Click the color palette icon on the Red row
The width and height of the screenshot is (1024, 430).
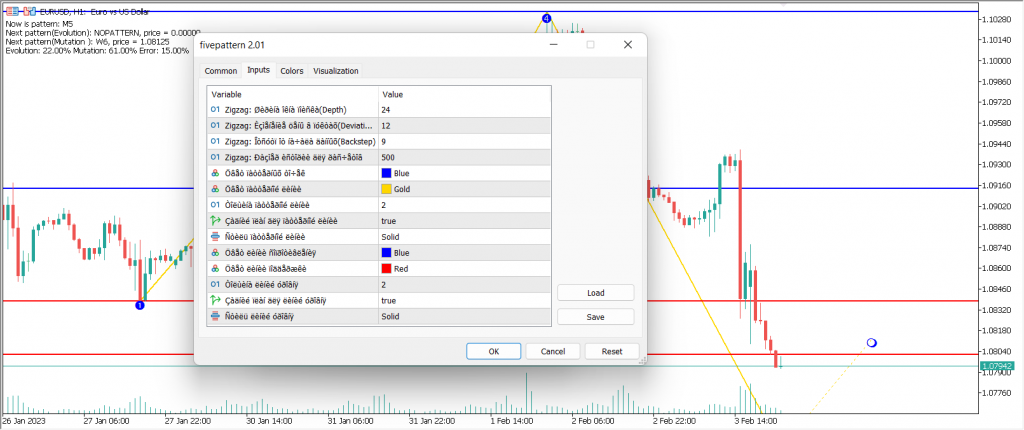(215, 268)
